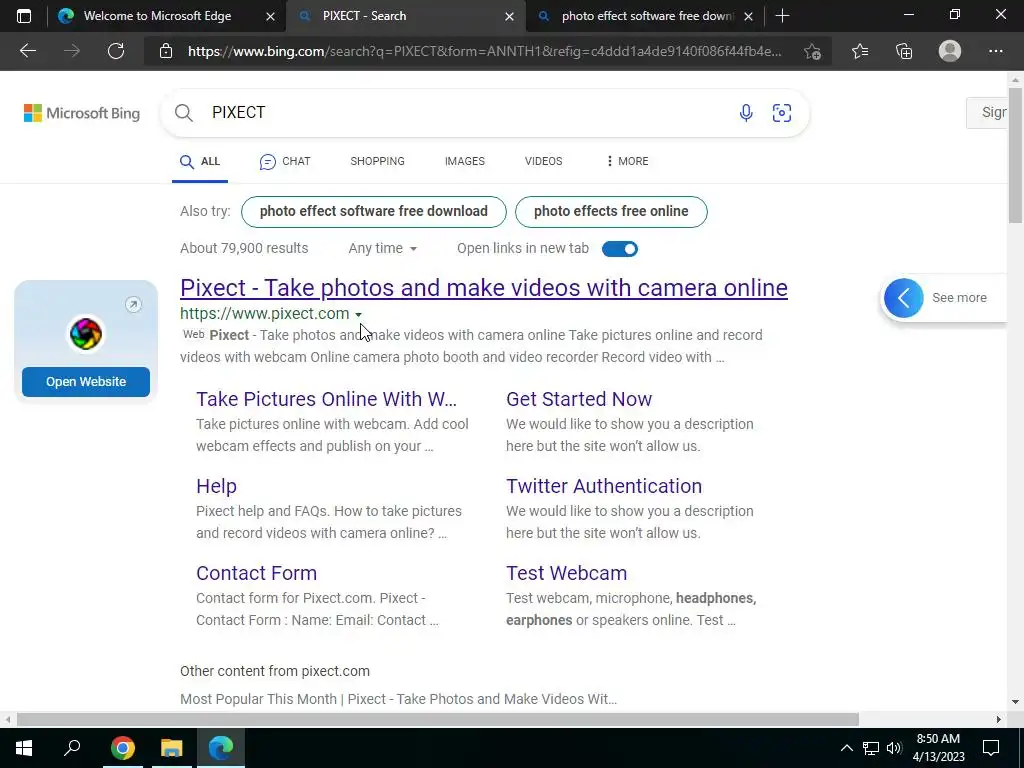Switch to photo effect software tab
This screenshot has height=768, width=1024.
tap(647, 16)
